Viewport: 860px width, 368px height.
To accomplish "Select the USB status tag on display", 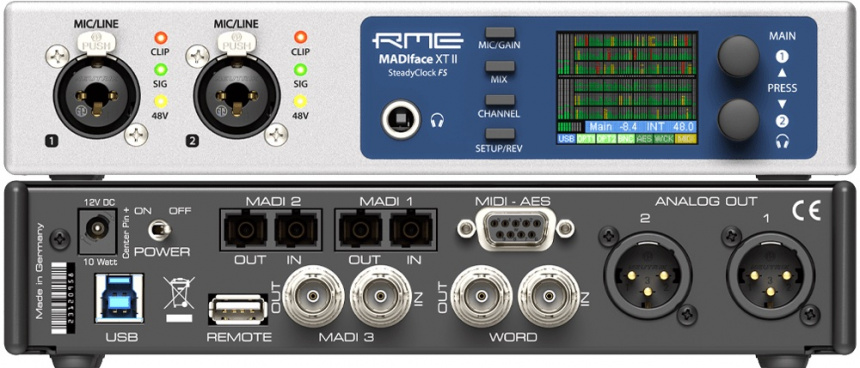I will [566, 139].
